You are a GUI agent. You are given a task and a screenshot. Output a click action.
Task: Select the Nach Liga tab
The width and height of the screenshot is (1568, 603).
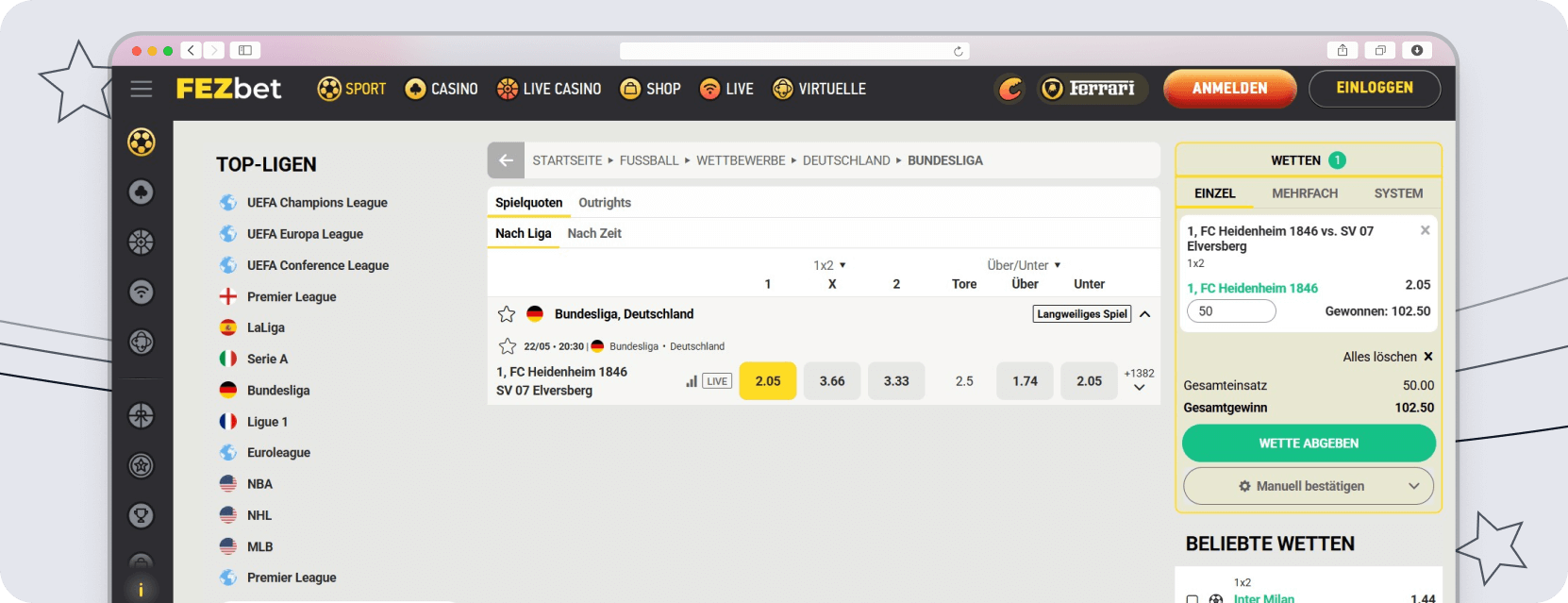click(524, 233)
